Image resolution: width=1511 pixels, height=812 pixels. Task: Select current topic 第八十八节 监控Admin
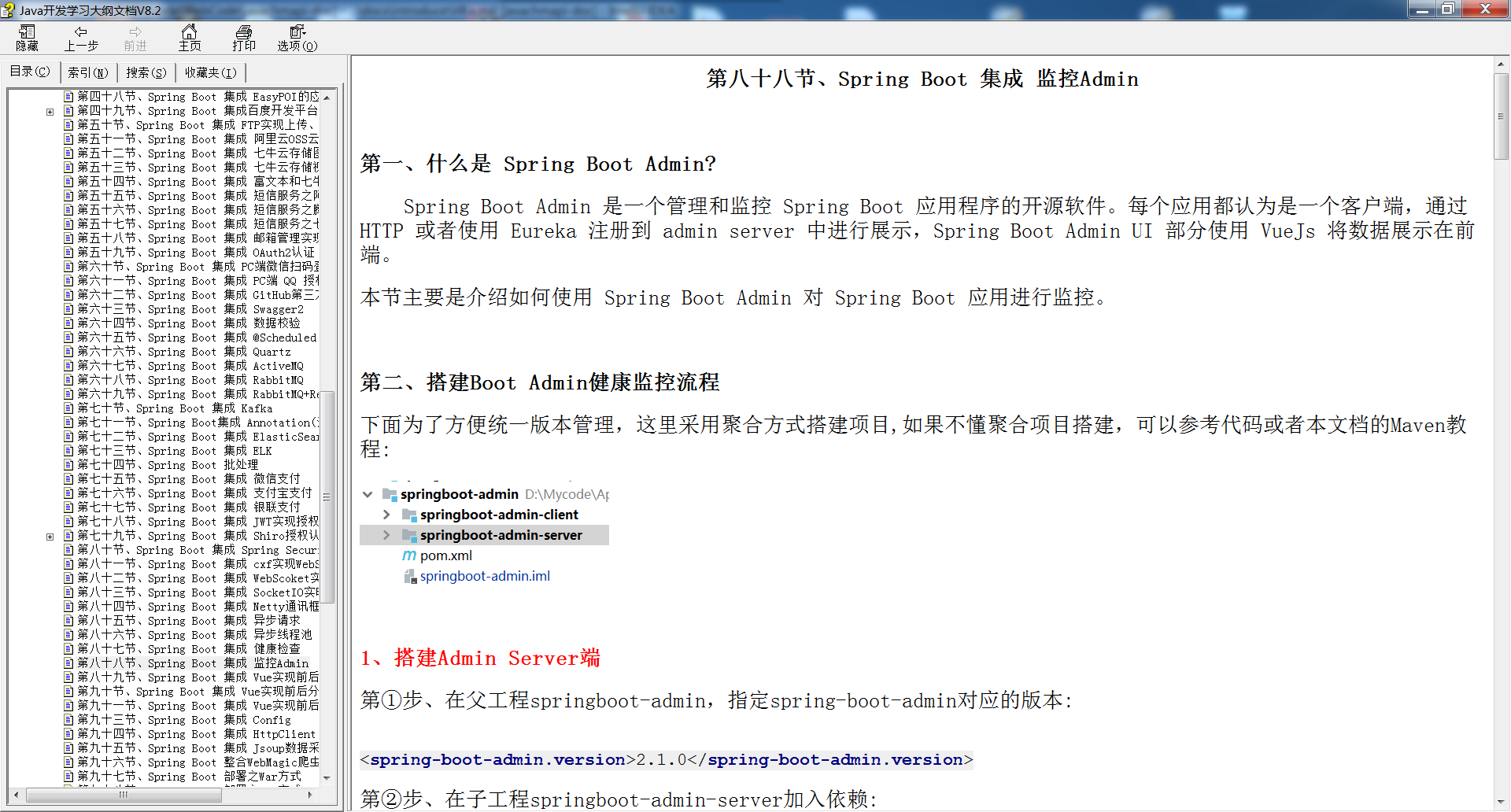193,663
